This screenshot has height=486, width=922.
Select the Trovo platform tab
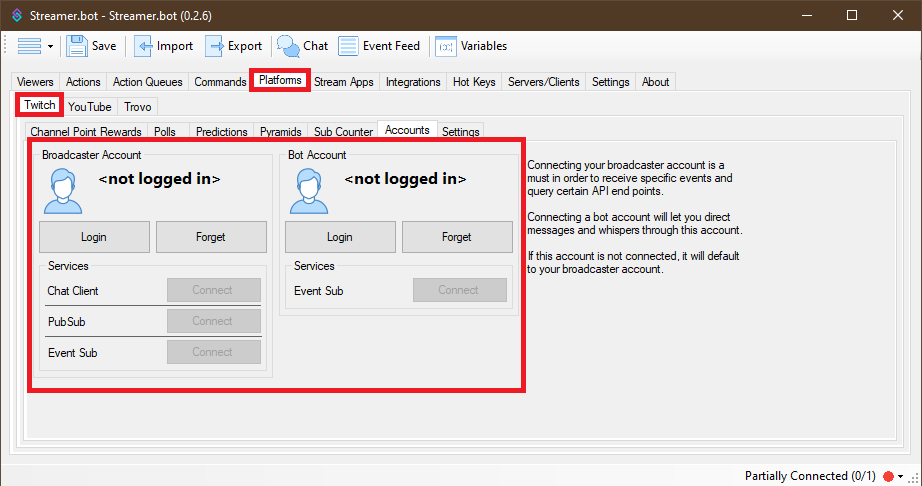(x=138, y=106)
